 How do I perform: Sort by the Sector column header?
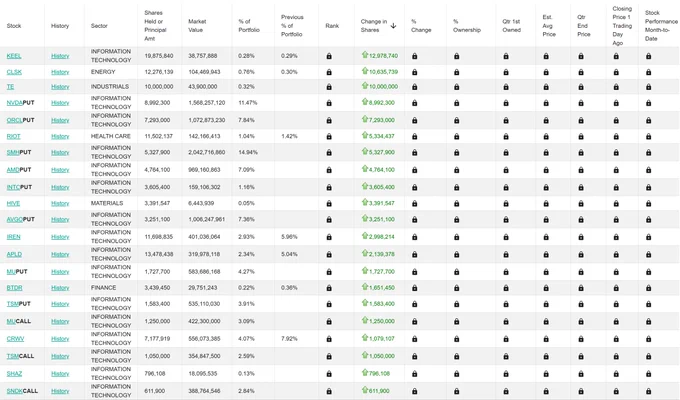point(99,26)
